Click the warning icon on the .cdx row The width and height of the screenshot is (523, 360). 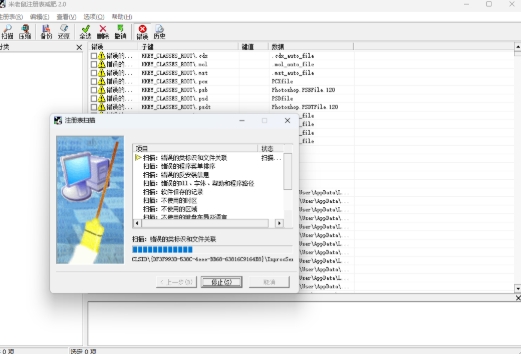(101, 56)
